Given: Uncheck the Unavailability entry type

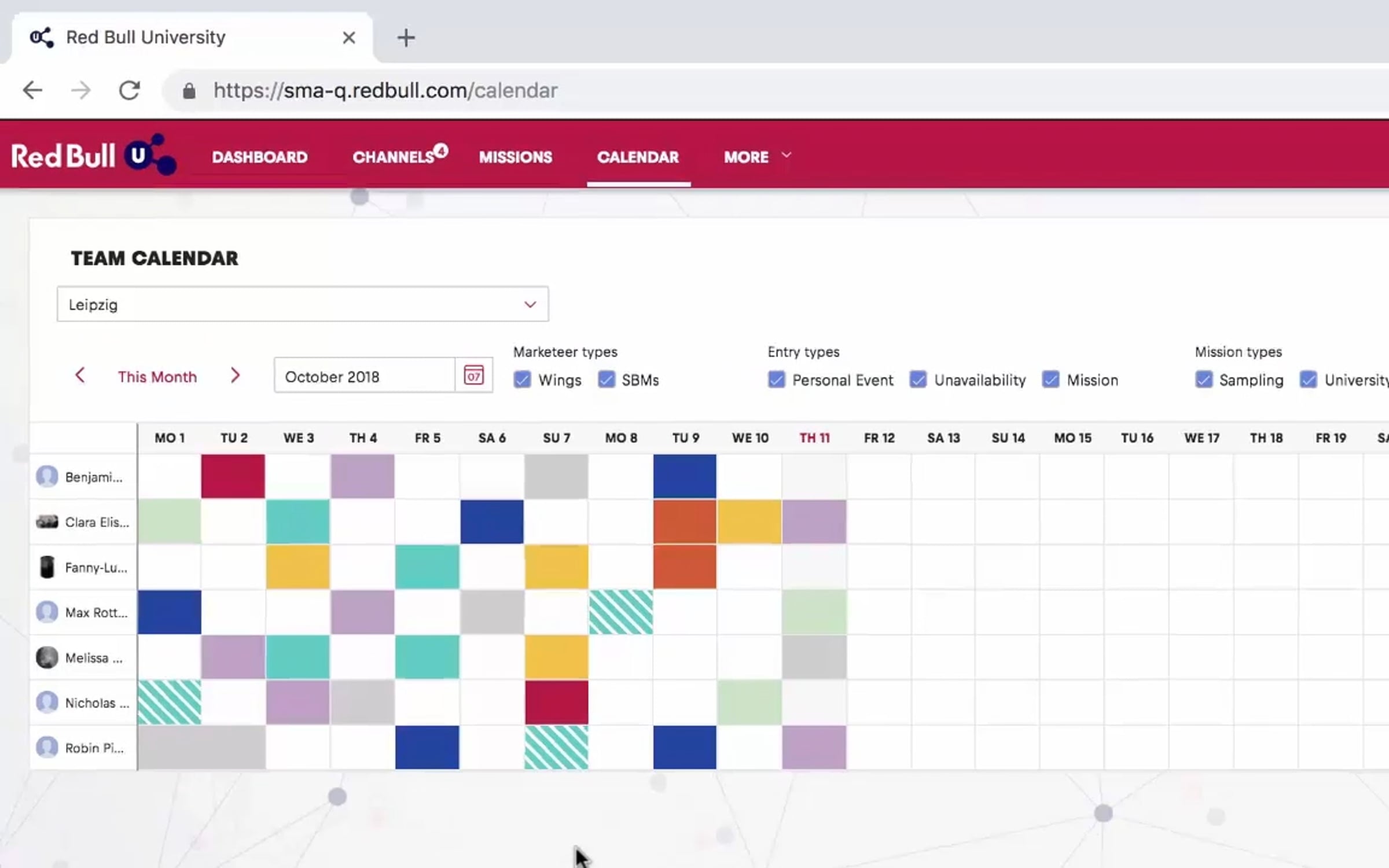Looking at the screenshot, I should coord(918,380).
